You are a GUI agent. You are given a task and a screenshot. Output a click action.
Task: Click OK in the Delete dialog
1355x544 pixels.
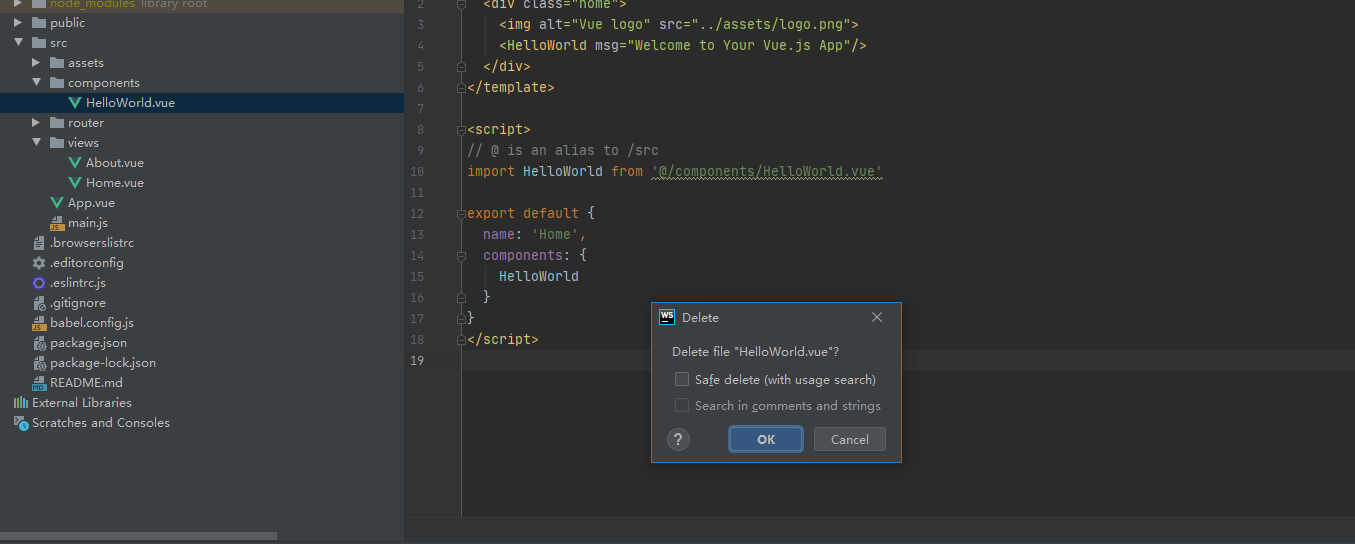[766, 439]
